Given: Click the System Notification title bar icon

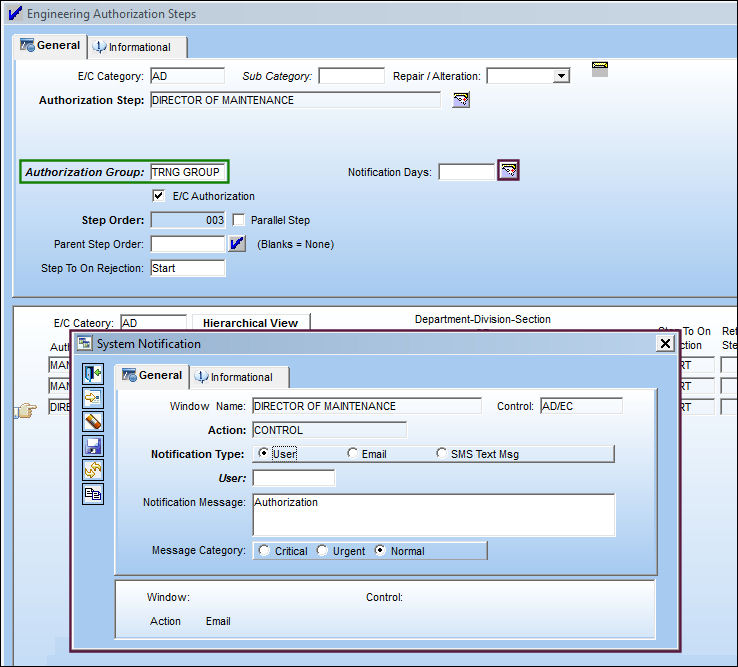Looking at the screenshot, I should pos(85,343).
